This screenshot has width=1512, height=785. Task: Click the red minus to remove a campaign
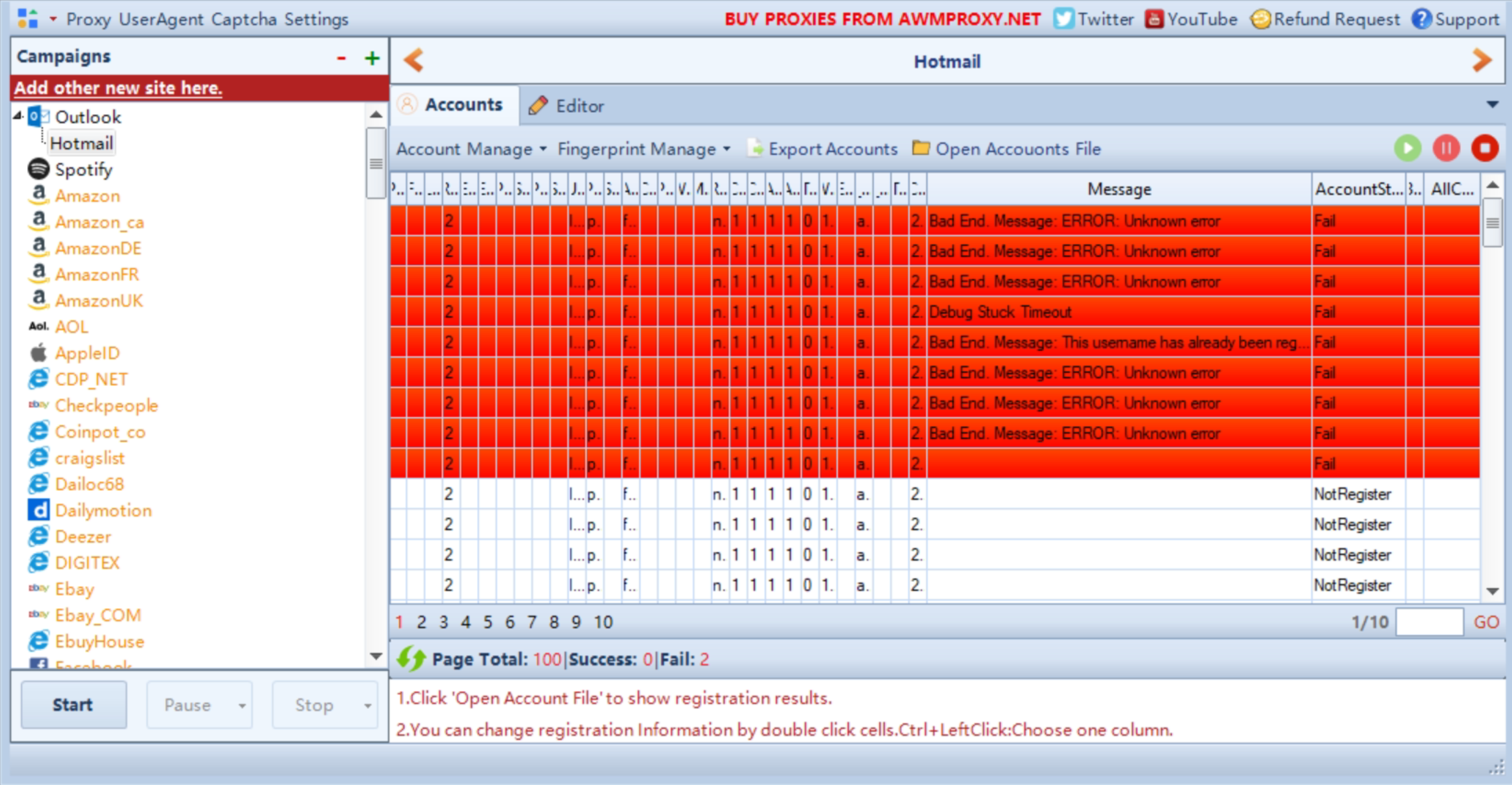pyautogui.click(x=342, y=58)
